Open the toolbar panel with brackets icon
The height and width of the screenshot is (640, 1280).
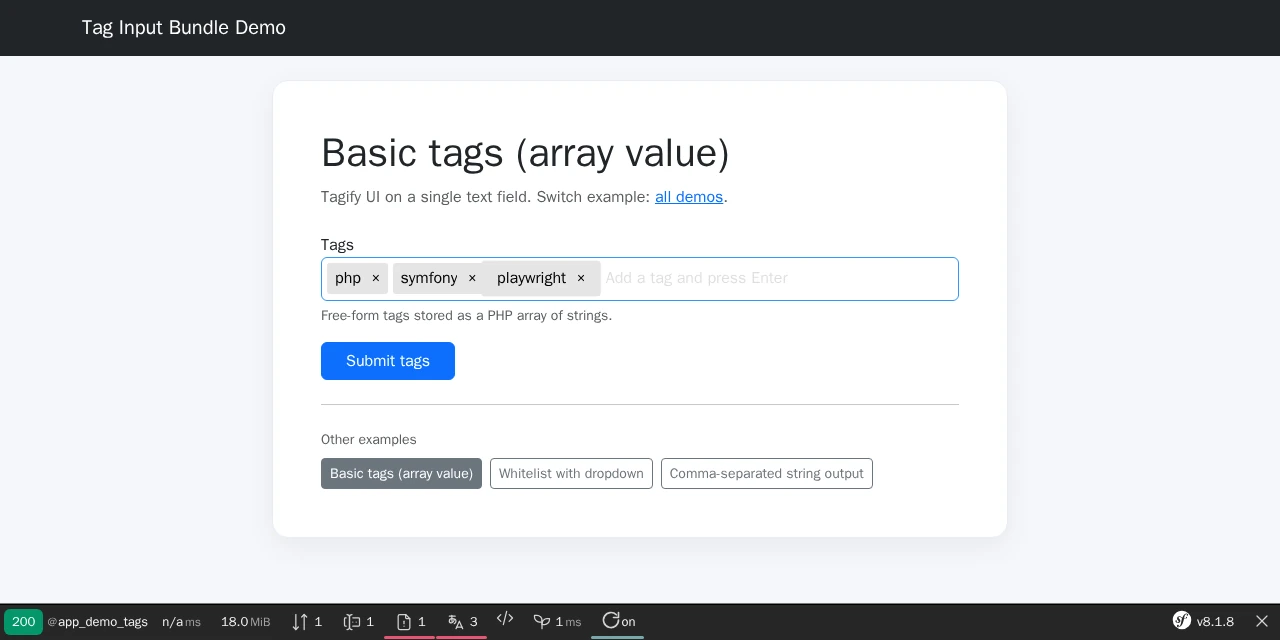click(x=358, y=622)
